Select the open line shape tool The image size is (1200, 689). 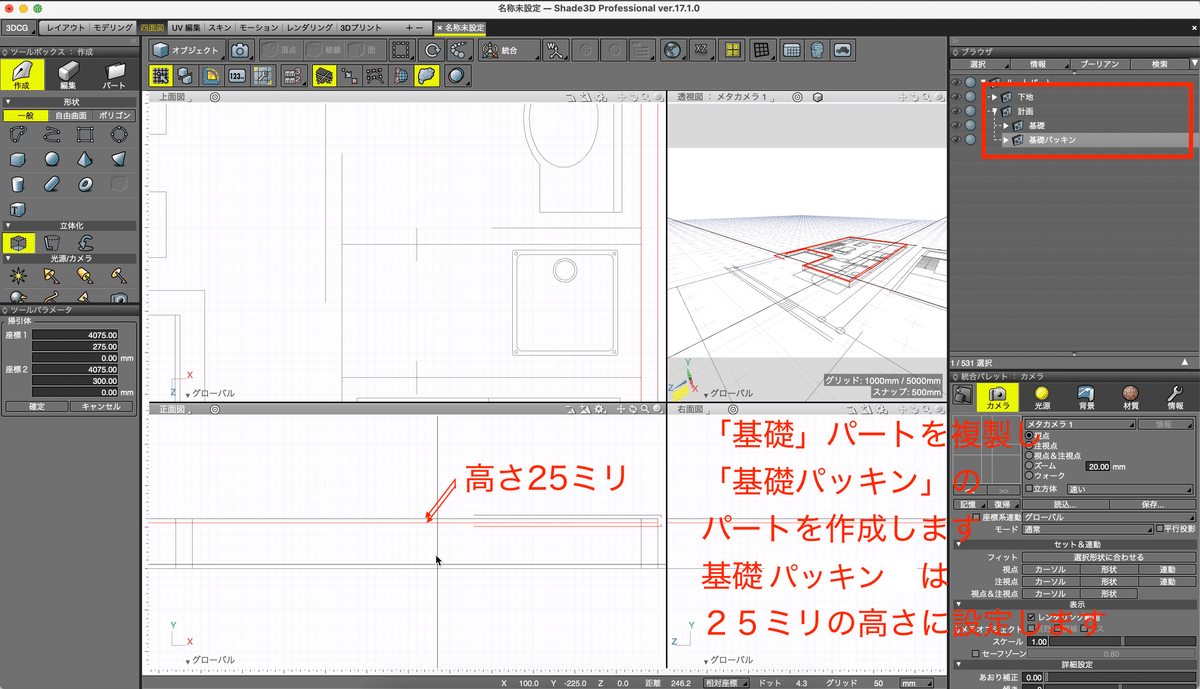coord(52,134)
